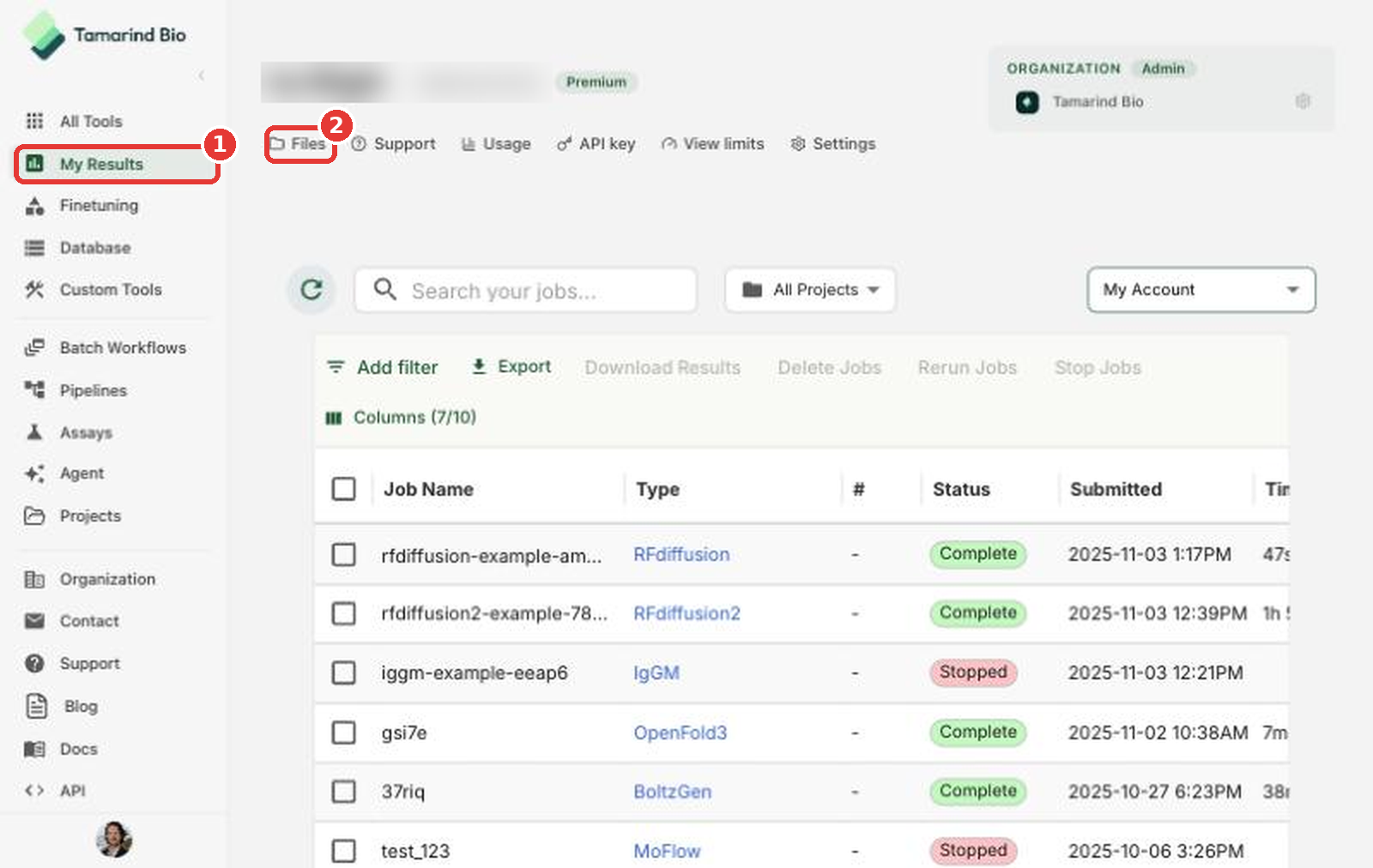Viewport: 1373px width, 868px height.
Task: Click the Add filter button
Action: pyautogui.click(x=383, y=367)
